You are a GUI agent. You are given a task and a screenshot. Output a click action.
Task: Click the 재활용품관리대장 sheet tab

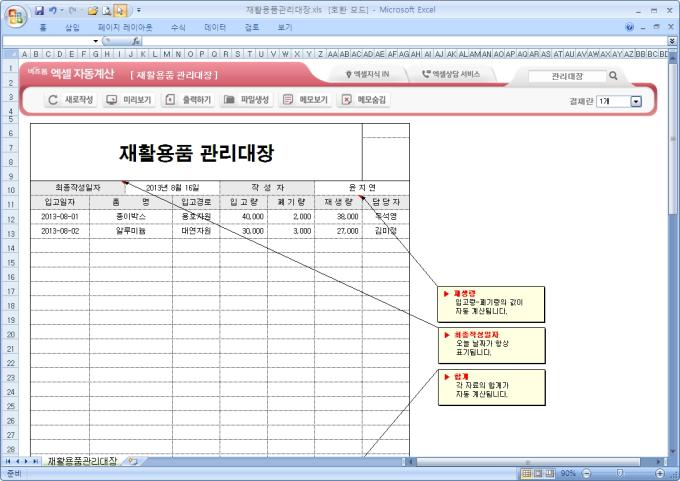tap(82, 461)
